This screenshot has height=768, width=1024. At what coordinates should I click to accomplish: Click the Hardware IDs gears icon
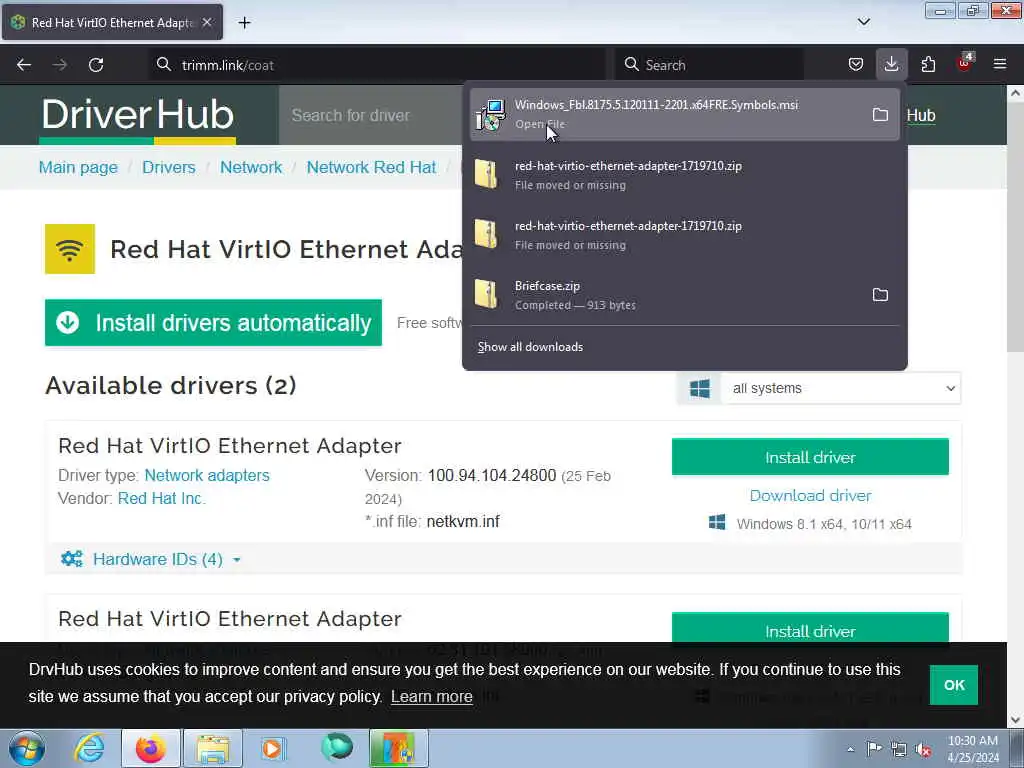click(72, 559)
